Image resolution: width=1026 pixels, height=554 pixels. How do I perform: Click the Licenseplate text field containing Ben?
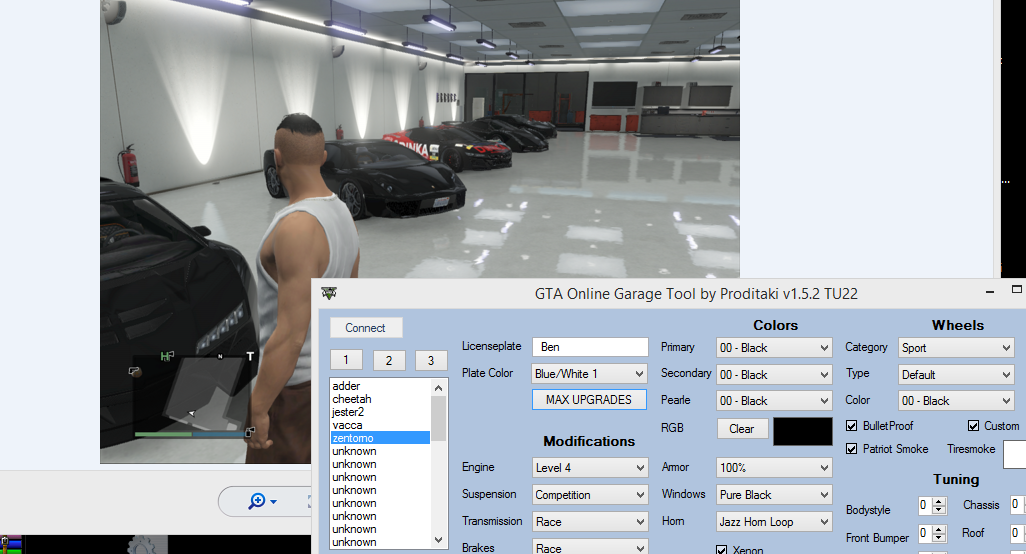pyautogui.click(x=590, y=347)
